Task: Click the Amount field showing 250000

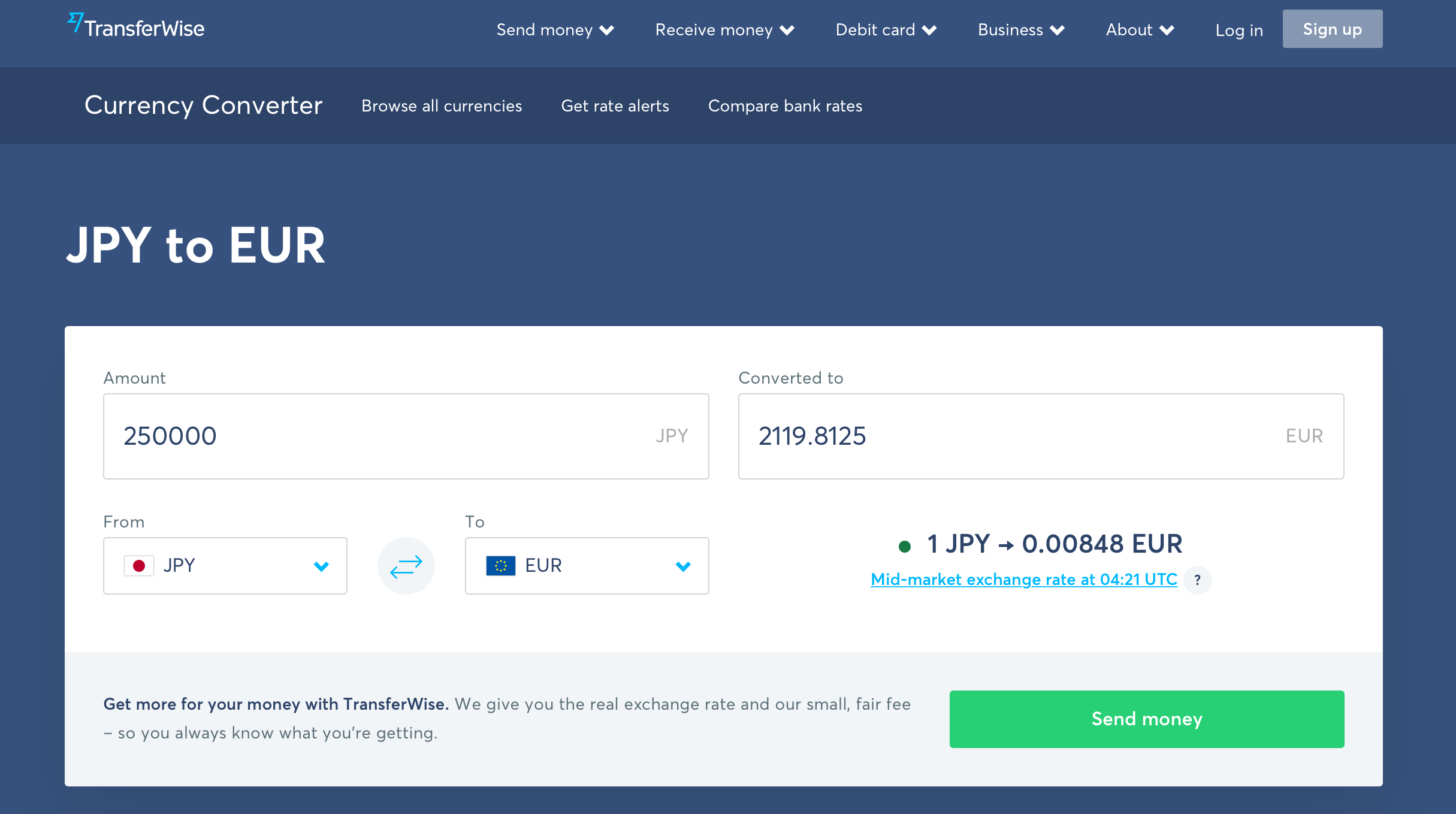Action: click(x=406, y=436)
